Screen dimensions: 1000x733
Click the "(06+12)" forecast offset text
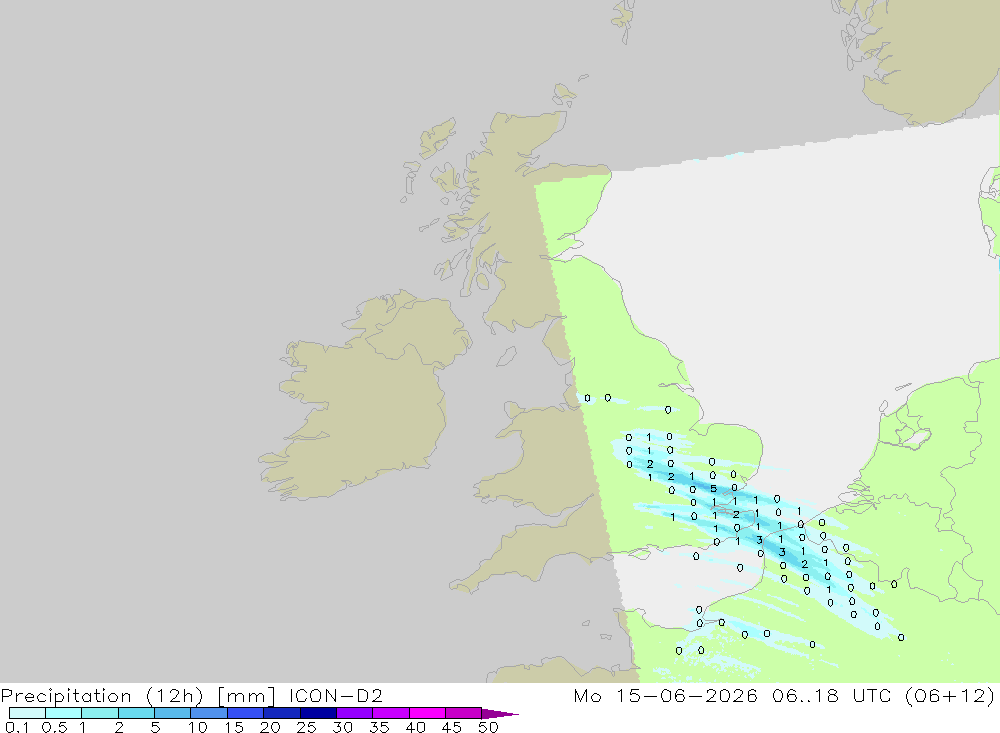[x=950, y=696]
